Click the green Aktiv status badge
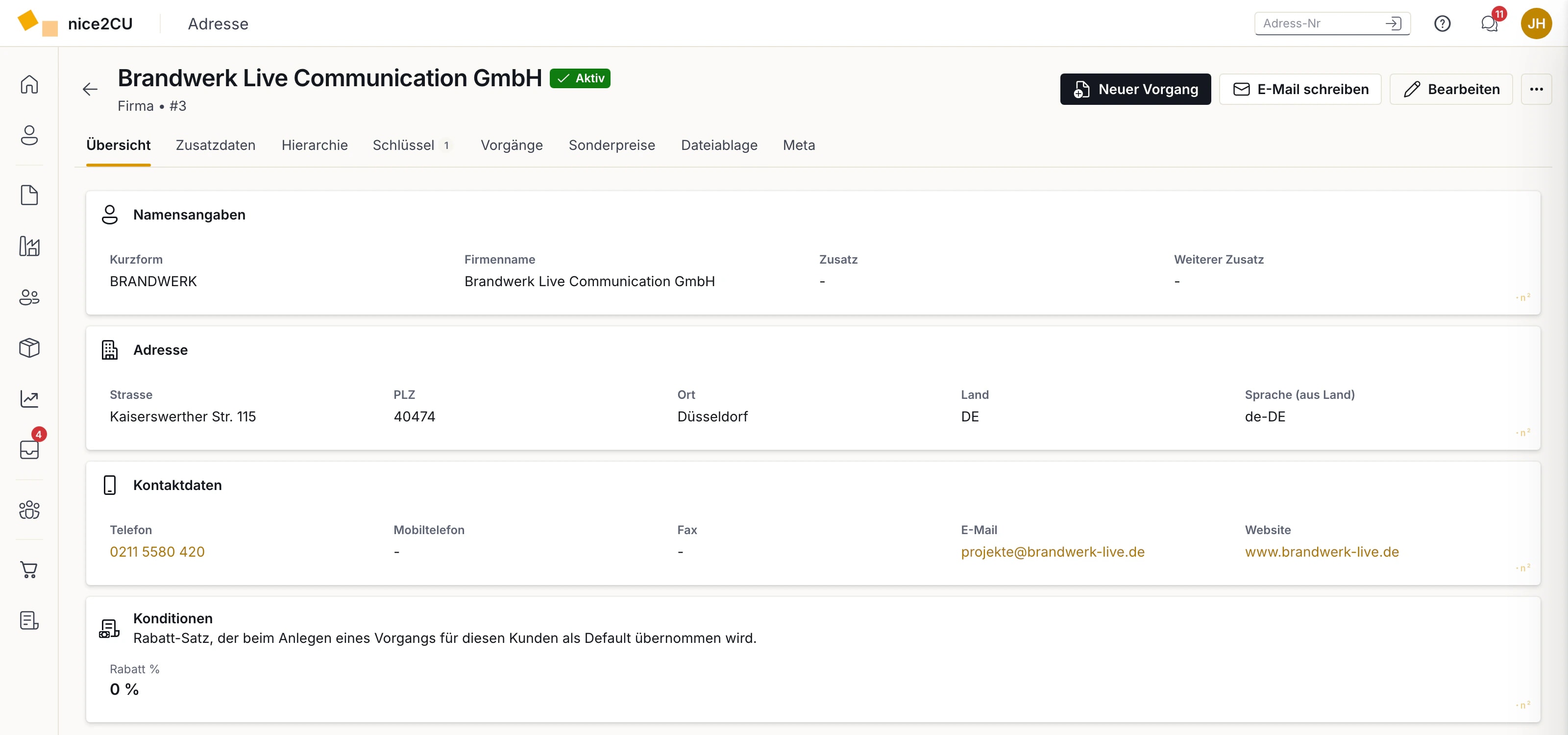The image size is (1568, 735). (580, 78)
